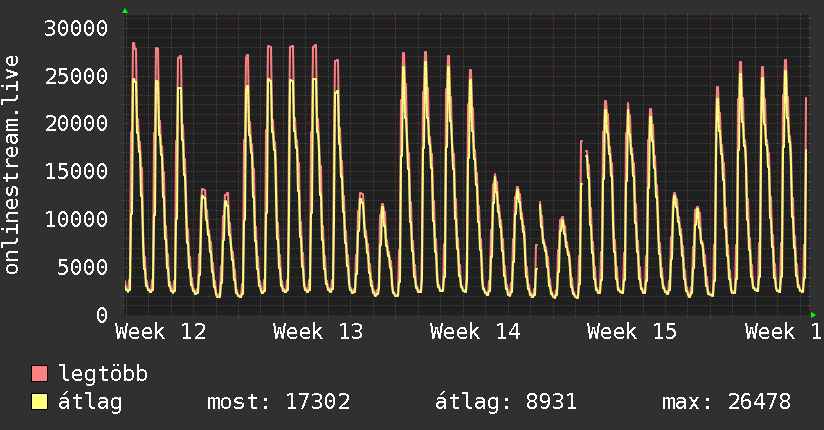Click the 5000 y-axis label

click(x=83, y=268)
